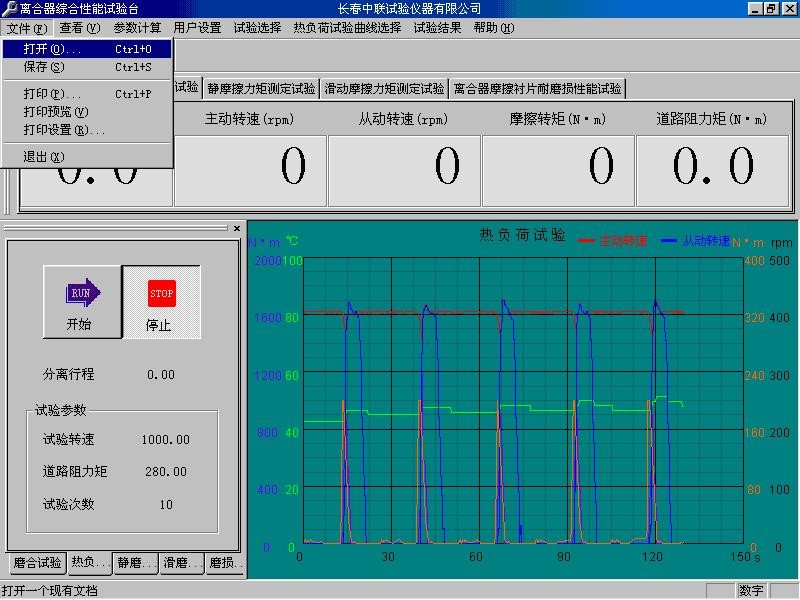Switch to 离合器摩擦衬片耐磨损性能试验 tab
This screenshot has height=600, width=800.
pos(537,89)
